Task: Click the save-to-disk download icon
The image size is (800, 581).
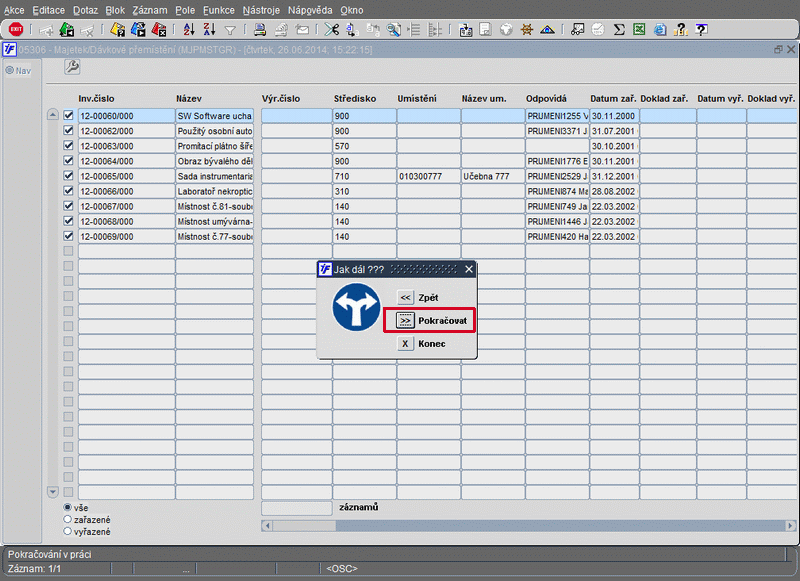Action: coord(465,30)
